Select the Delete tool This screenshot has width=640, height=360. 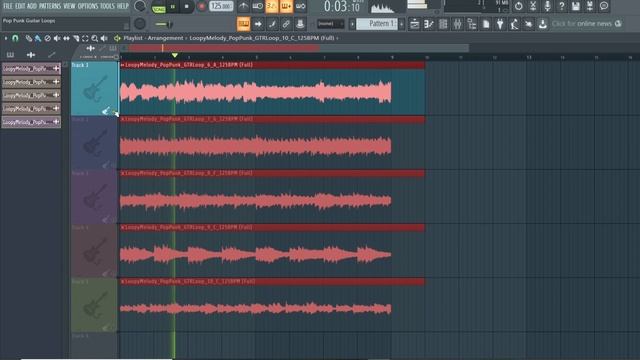47,38
